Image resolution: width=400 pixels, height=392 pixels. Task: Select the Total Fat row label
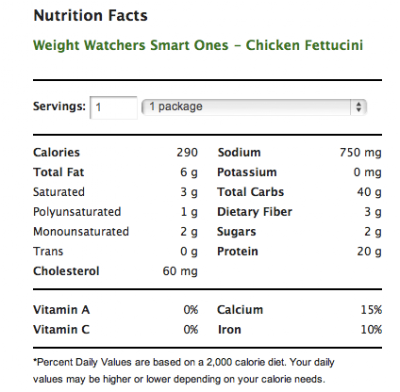pyautogui.click(x=59, y=172)
